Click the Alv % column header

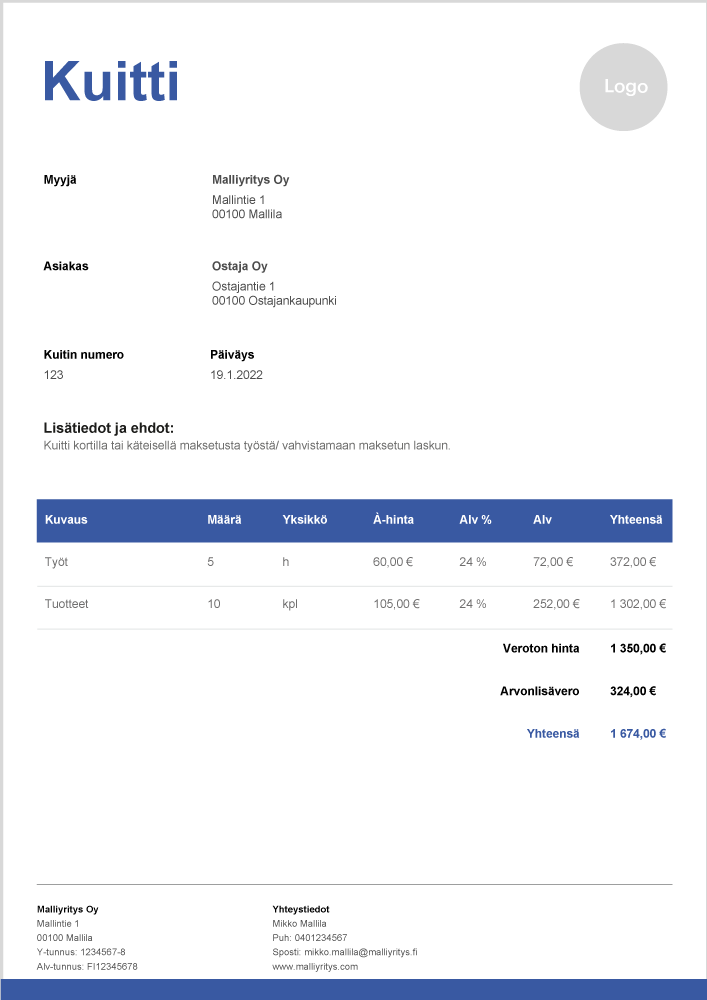pyautogui.click(x=475, y=520)
